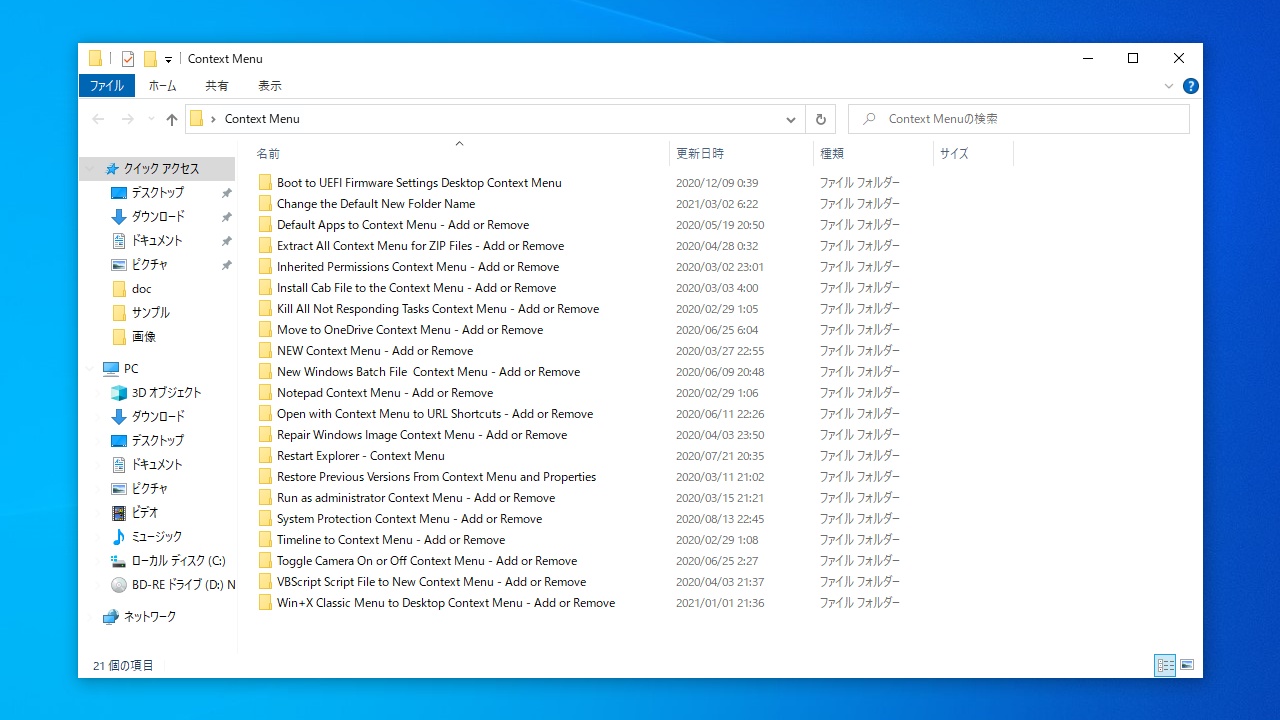Go back with the left arrow
The height and width of the screenshot is (720, 1280).
98,119
